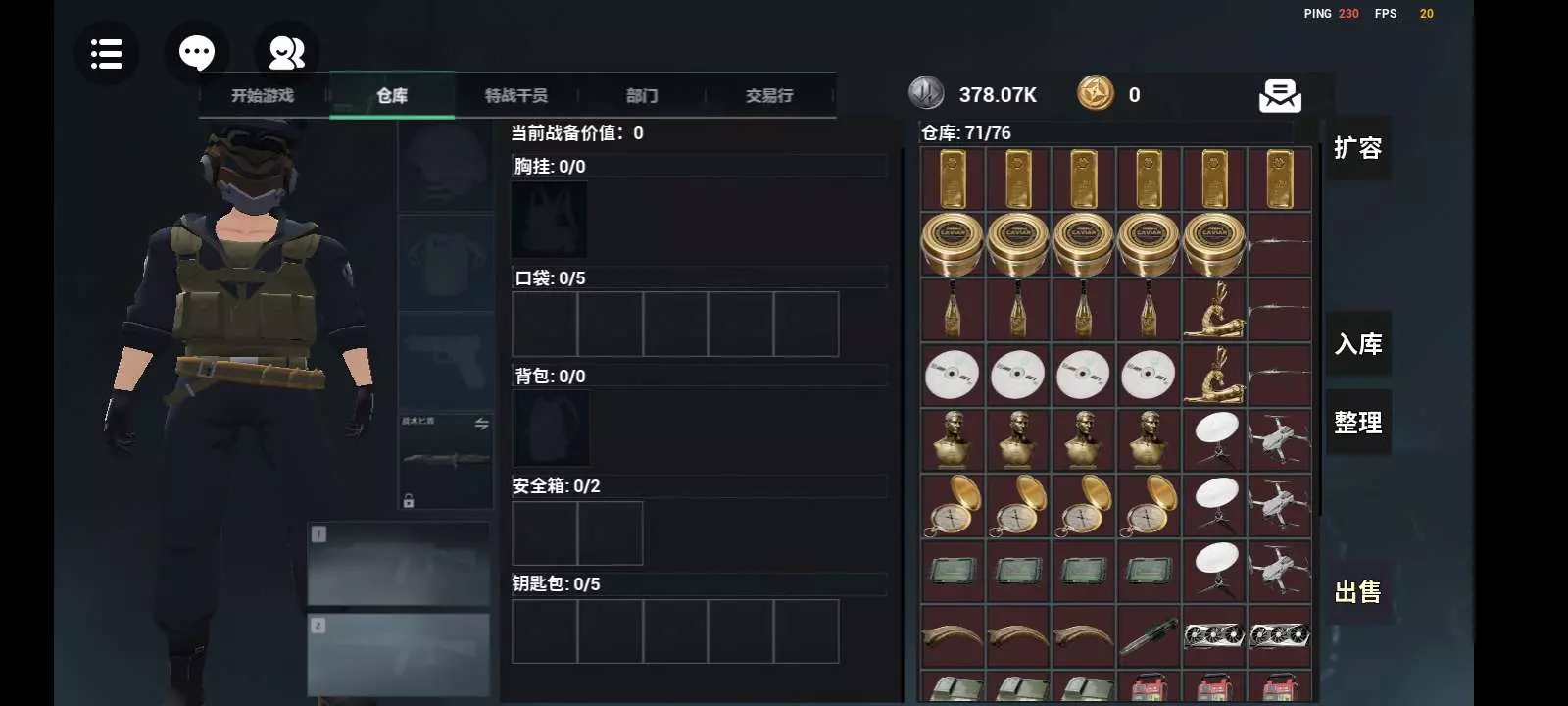Click the 出售 sell button
This screenshot has height=706, width=1568.
click(1358, 592)
